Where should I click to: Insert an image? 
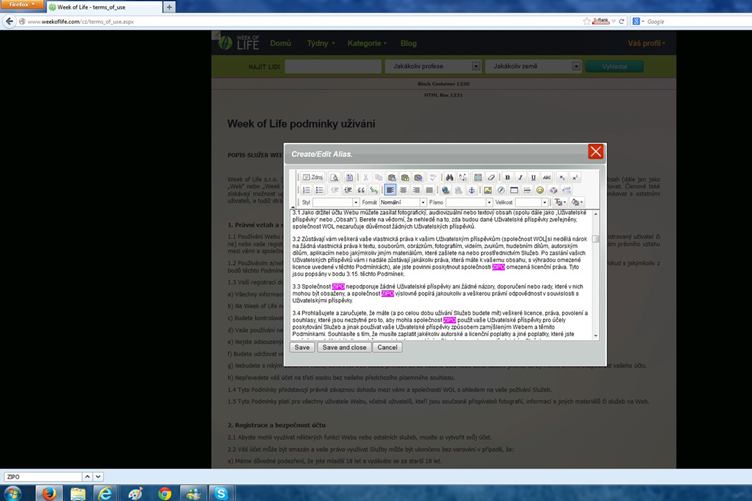click(x=488, y=190)
